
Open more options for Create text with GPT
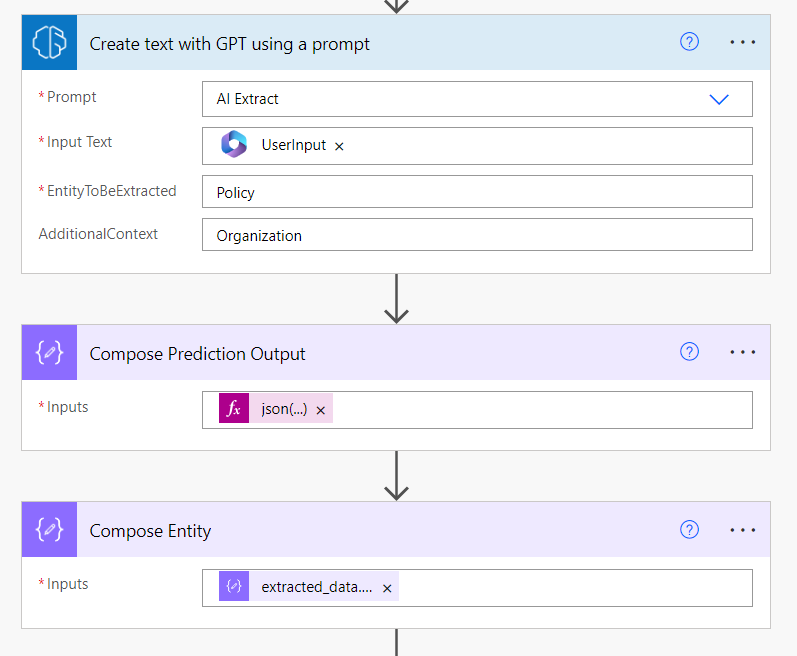pyautogui.click(x=743, y=42)
